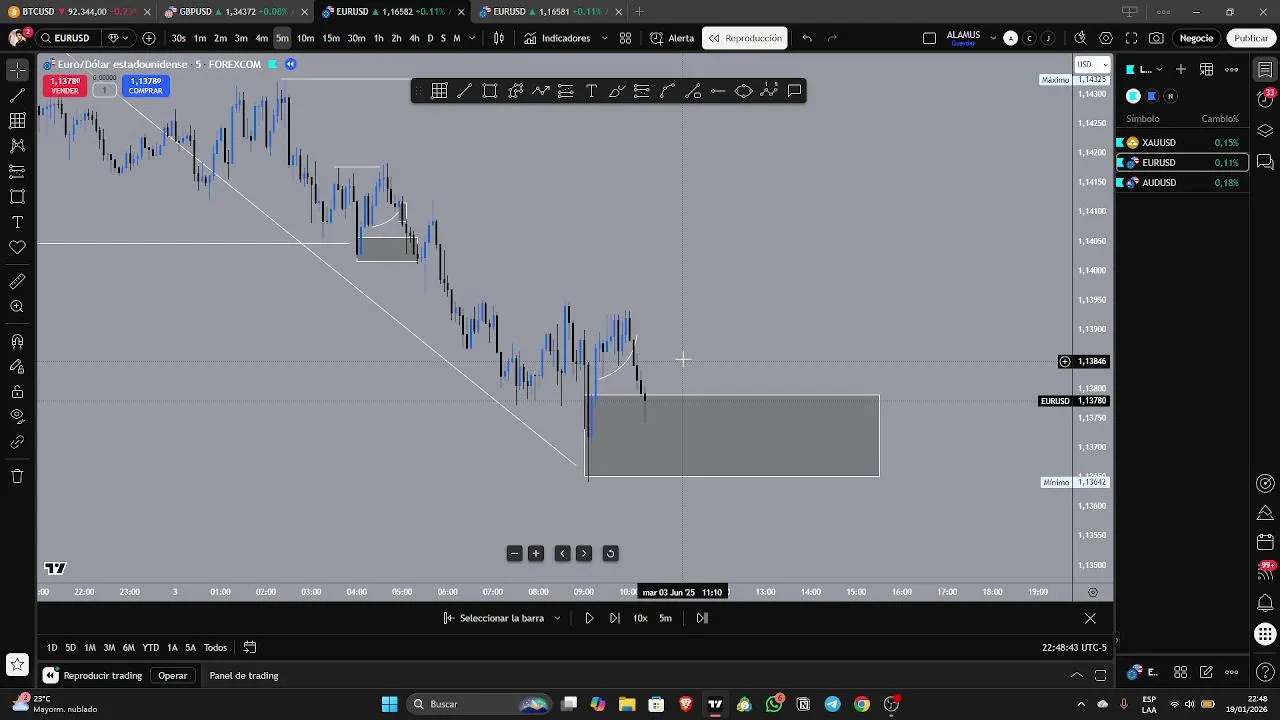Pick rectangle shape in floating drawing toolbar
Screen dimensions: 1280x720
[x=490, y=91]
